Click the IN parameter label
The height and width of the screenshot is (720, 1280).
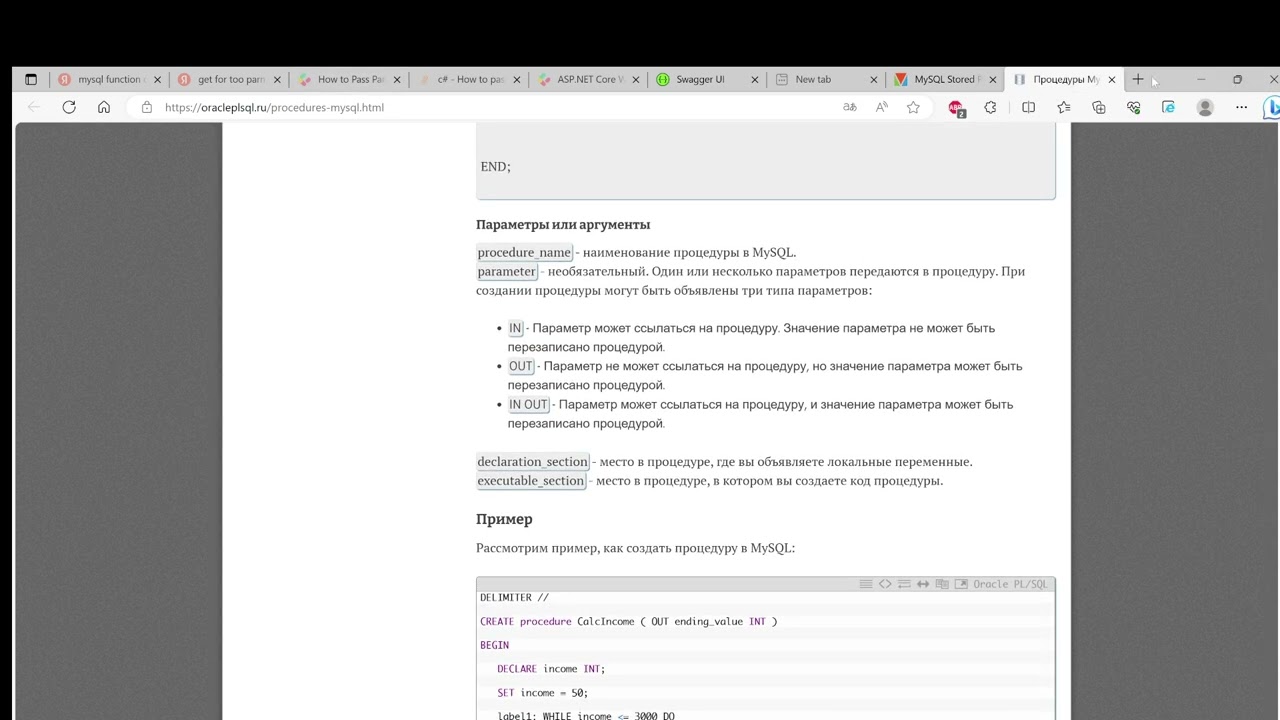coord(515,328)
